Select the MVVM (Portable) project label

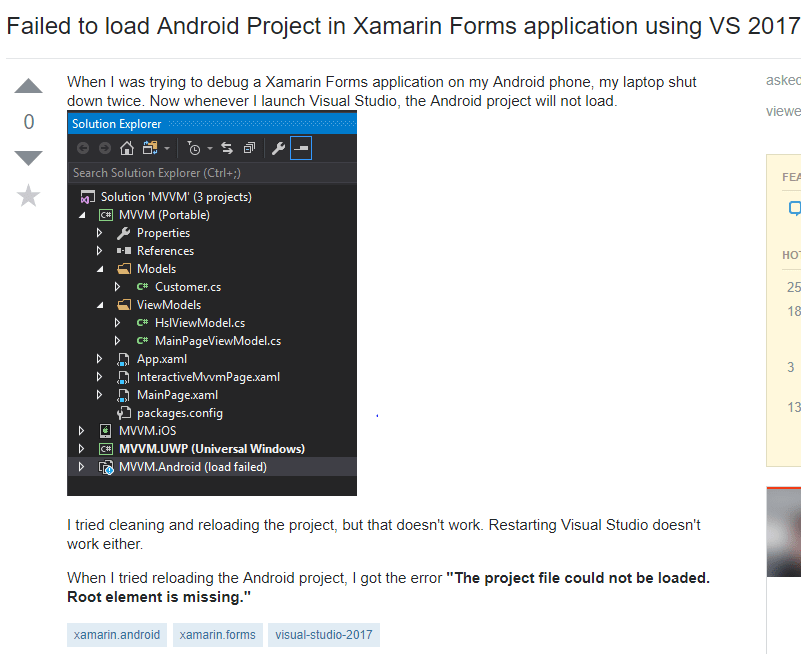tap(164, 215)
